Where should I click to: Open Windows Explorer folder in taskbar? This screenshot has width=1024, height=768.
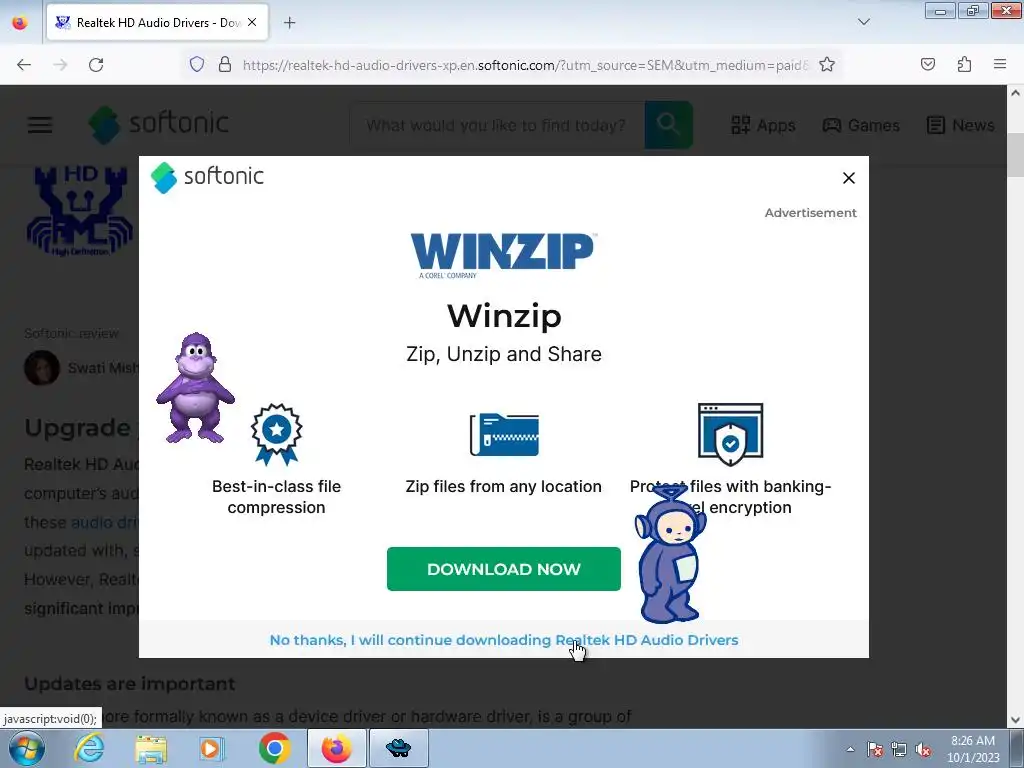point(151,748)
